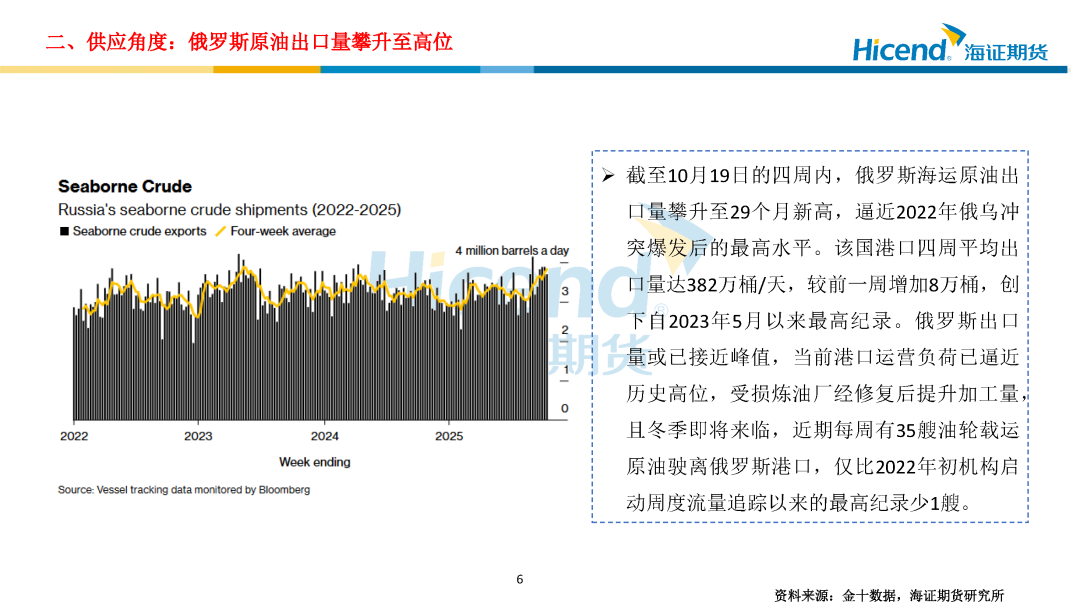Viewport: 1080px width, 607px height.
Task: Click the page number 6 at bottom
Action: tap(519, 579)
